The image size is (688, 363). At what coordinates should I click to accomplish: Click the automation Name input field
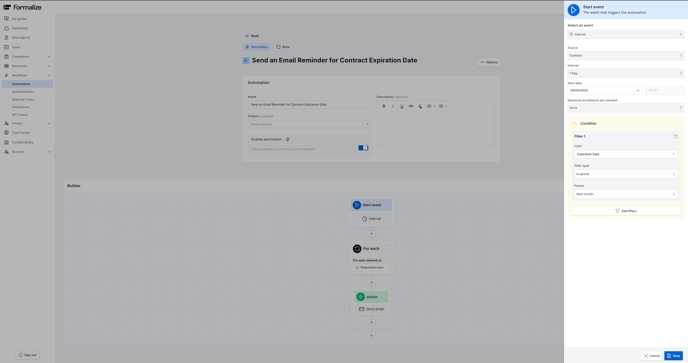click(x=309, y=105)
